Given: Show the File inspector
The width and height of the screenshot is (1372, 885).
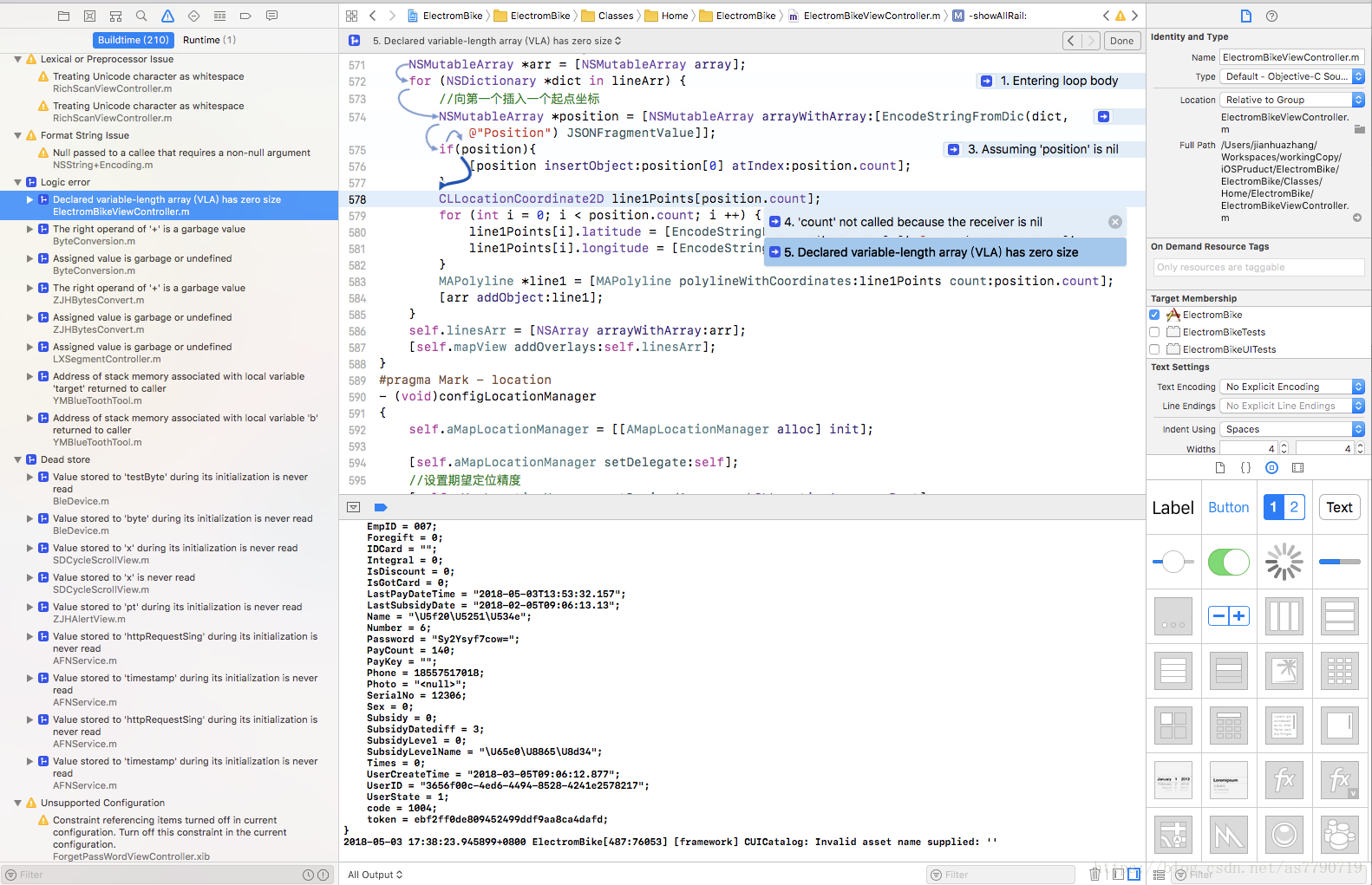Looking at the screenshot, I should pyautogui.click(x=1246, y=16).
